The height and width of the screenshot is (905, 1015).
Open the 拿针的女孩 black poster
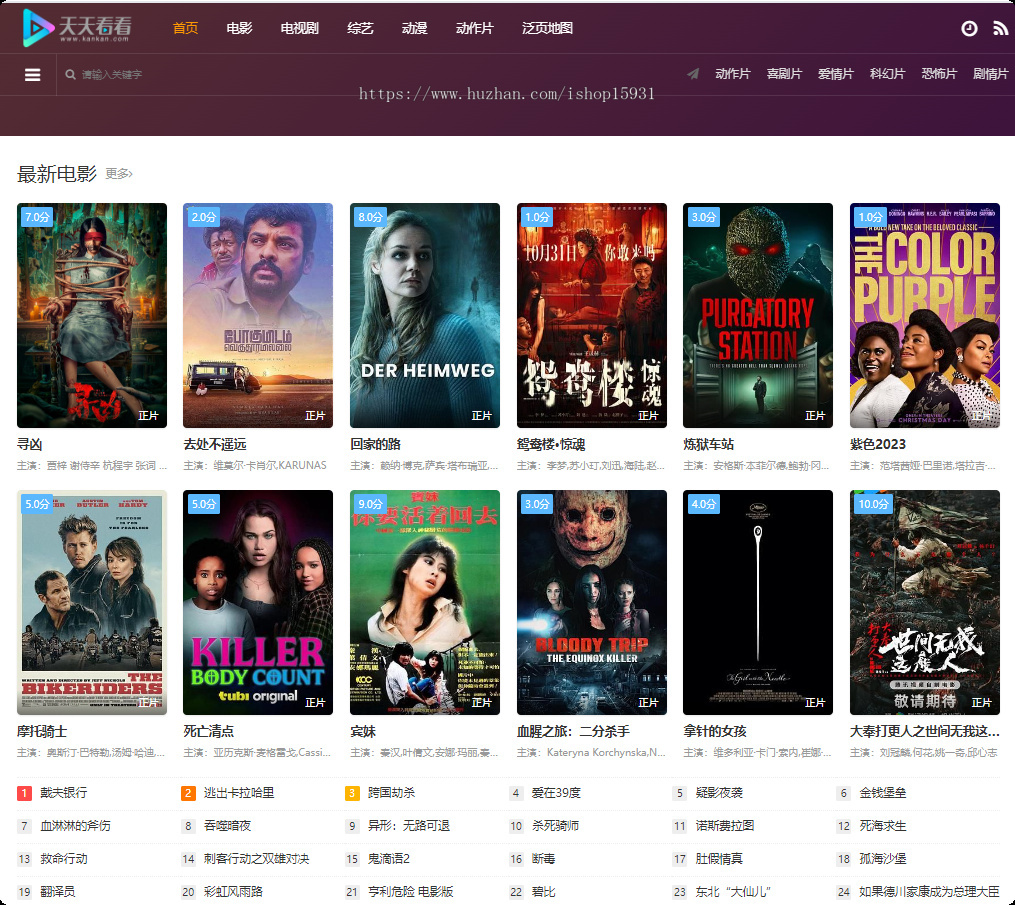[758, 603]
